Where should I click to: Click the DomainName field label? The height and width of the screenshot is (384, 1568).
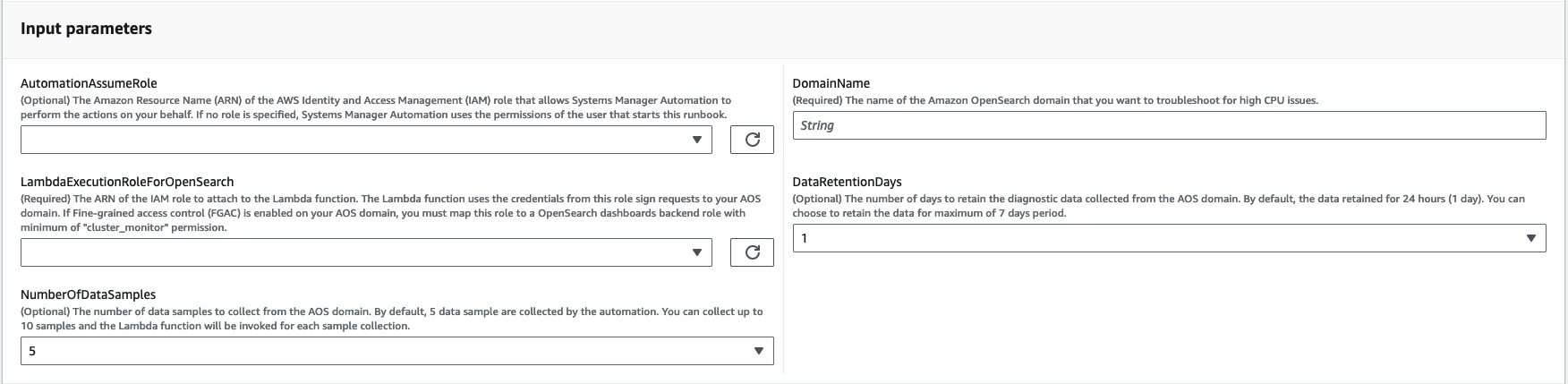[831, 83]
